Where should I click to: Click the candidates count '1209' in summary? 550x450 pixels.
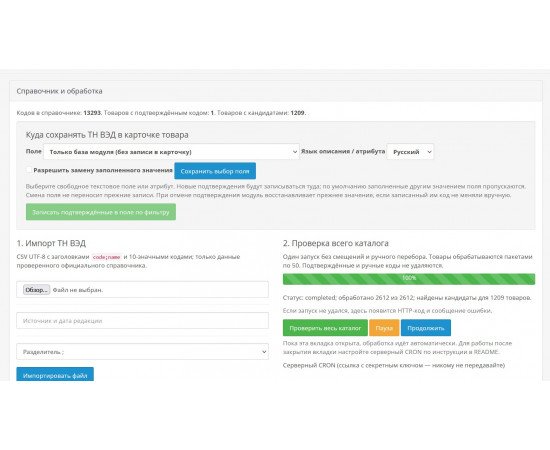[x=297, y=113]
